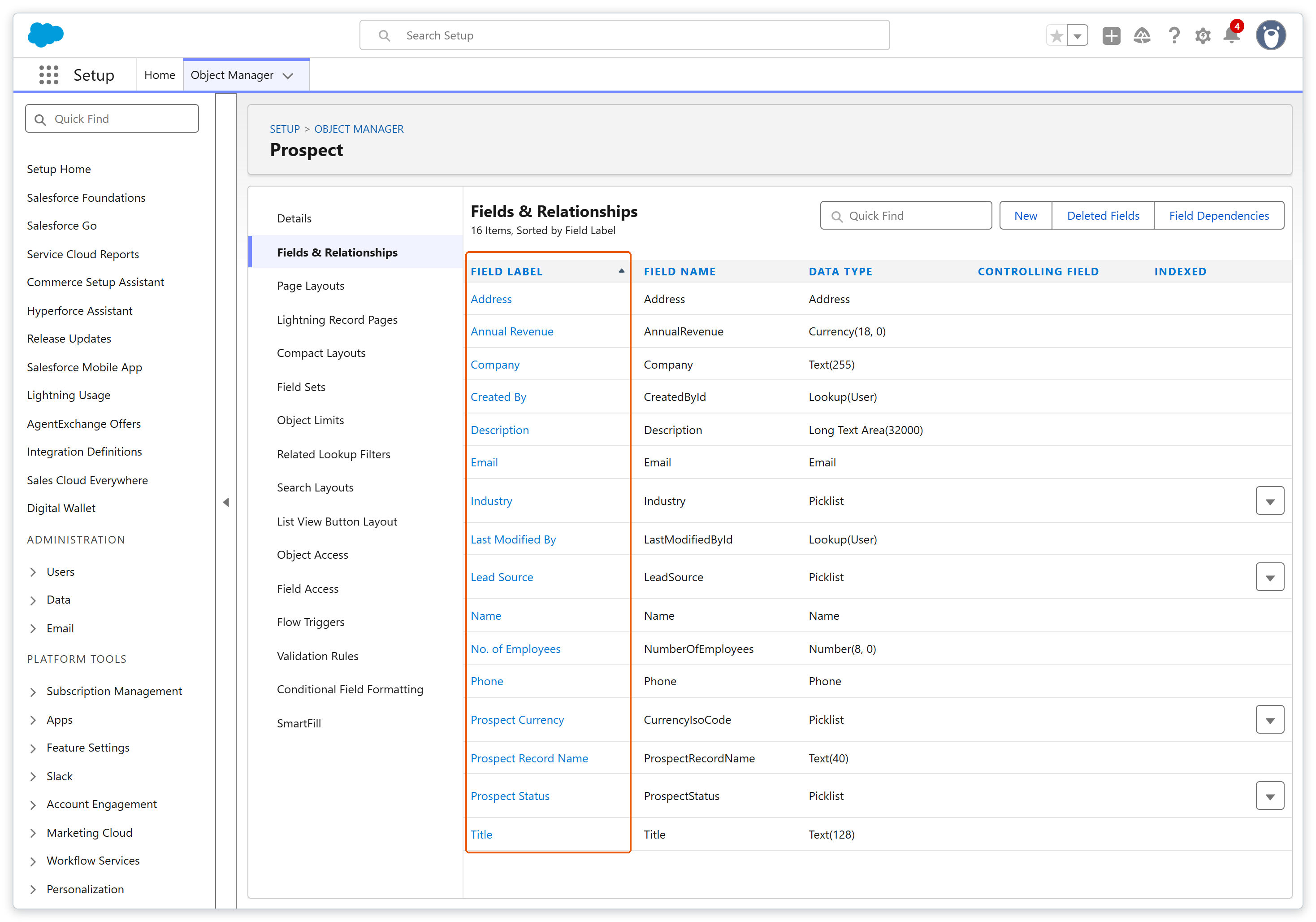Open the Lead Source row action dropdown
1316x922 pixels.
pos(1269,578)
